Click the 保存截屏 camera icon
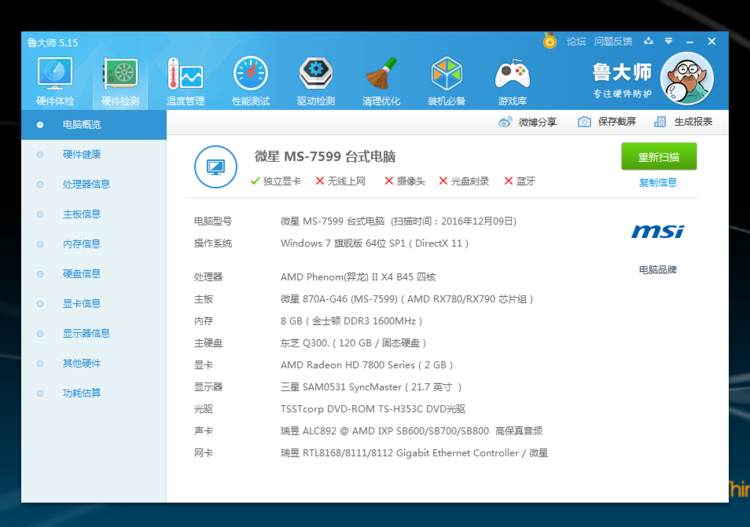 click(584, 122)
